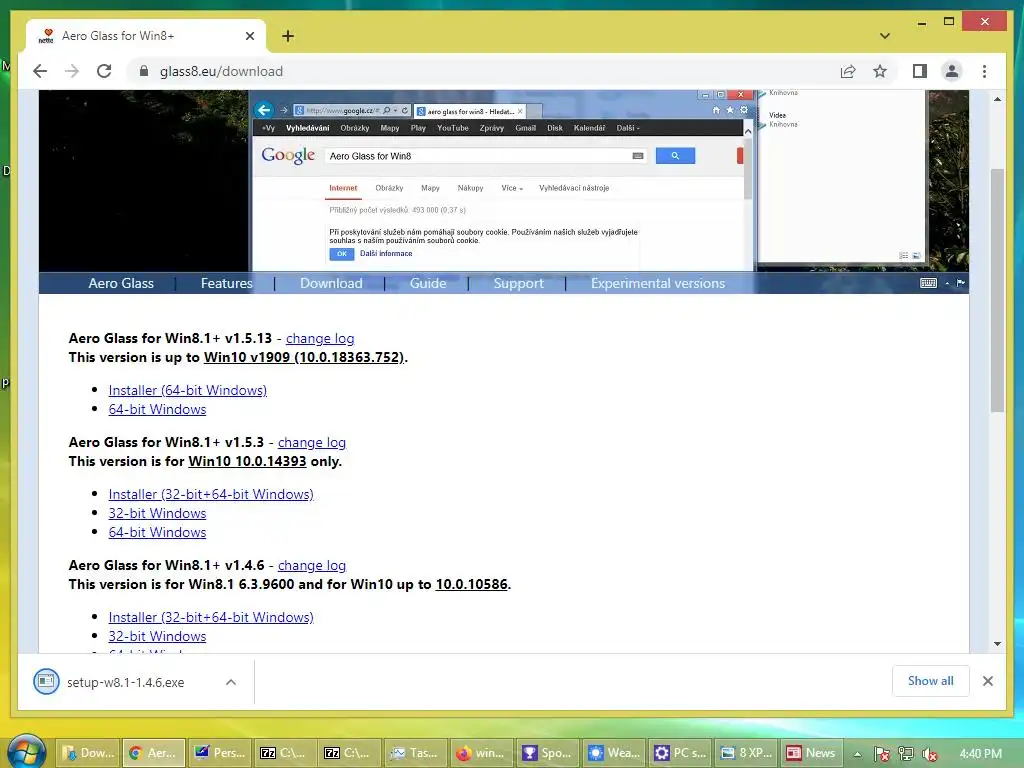Switch to Personalization taskbar item
This screenshot has width=1024, height=768.
point(220,753)
